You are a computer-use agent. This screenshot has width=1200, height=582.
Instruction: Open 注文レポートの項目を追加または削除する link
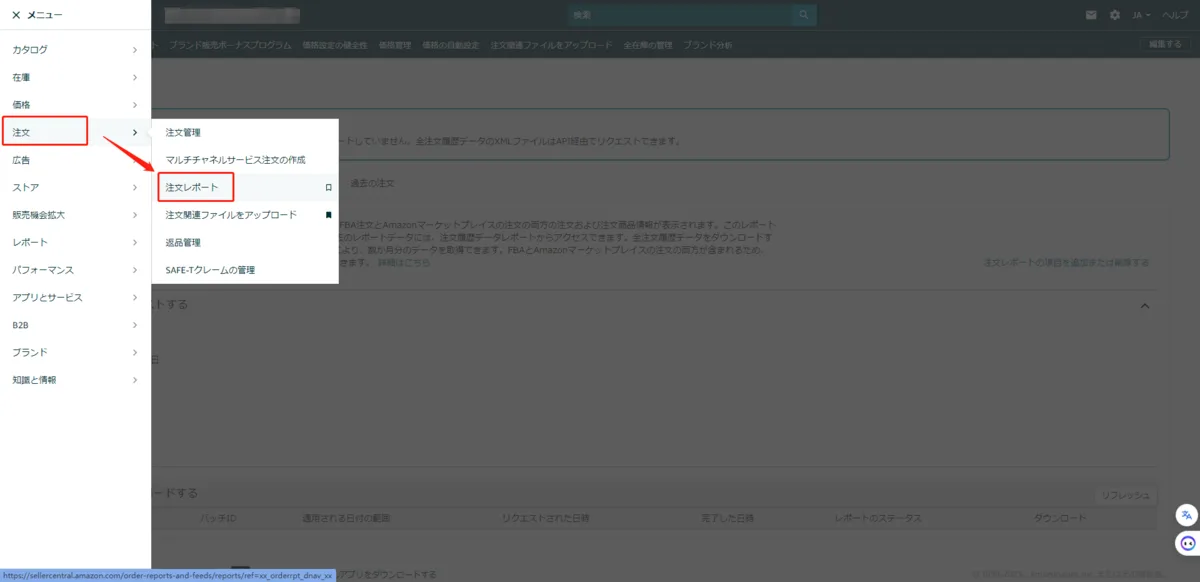pyautogui.click(x=1066, y=262)
